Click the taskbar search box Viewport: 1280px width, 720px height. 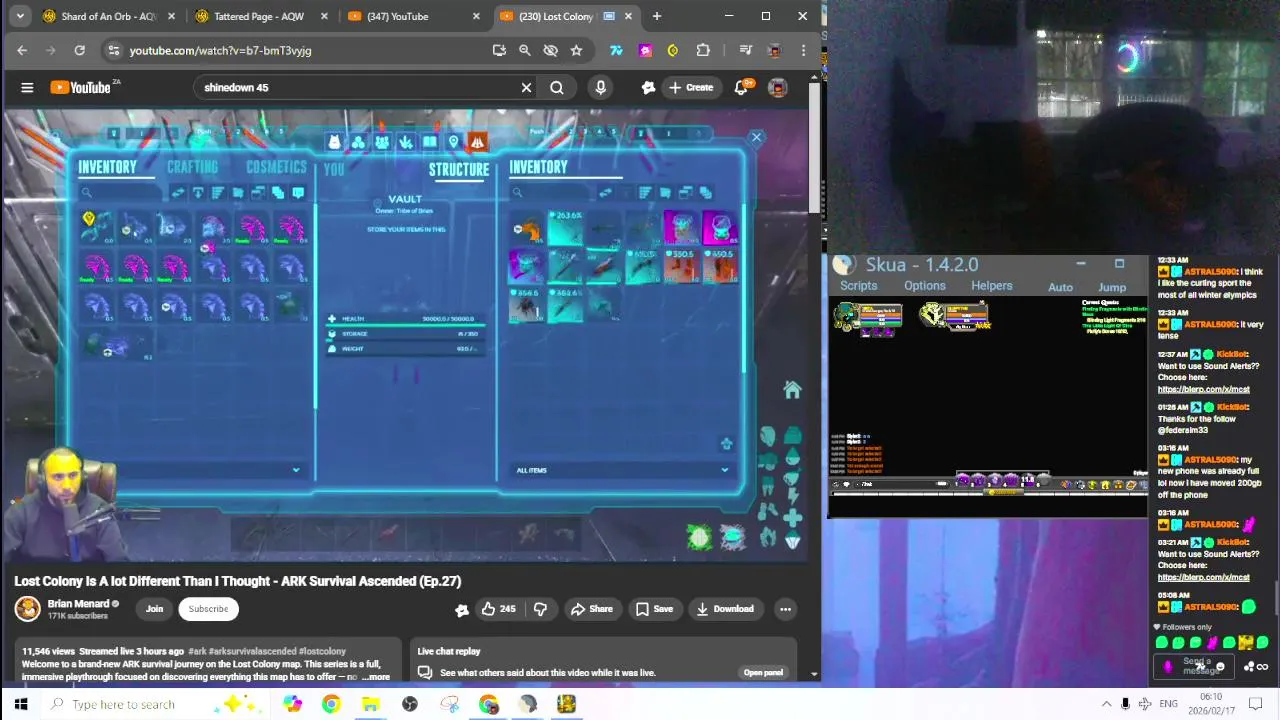click(155, 704)
